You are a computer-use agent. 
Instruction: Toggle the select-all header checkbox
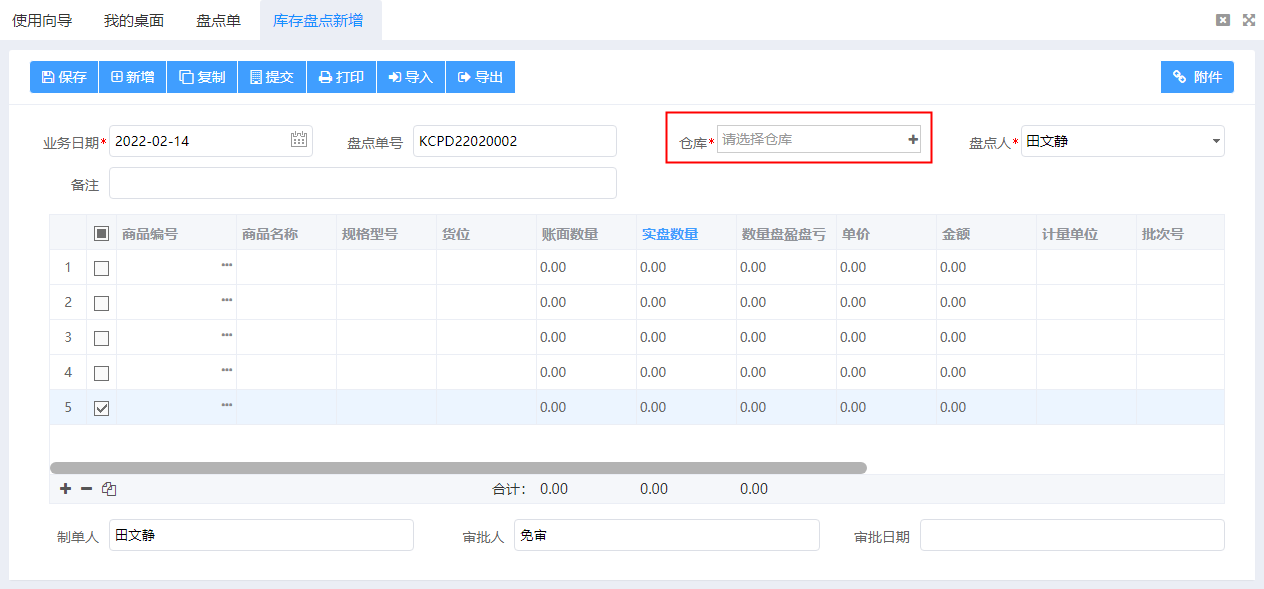pos(101,233)
